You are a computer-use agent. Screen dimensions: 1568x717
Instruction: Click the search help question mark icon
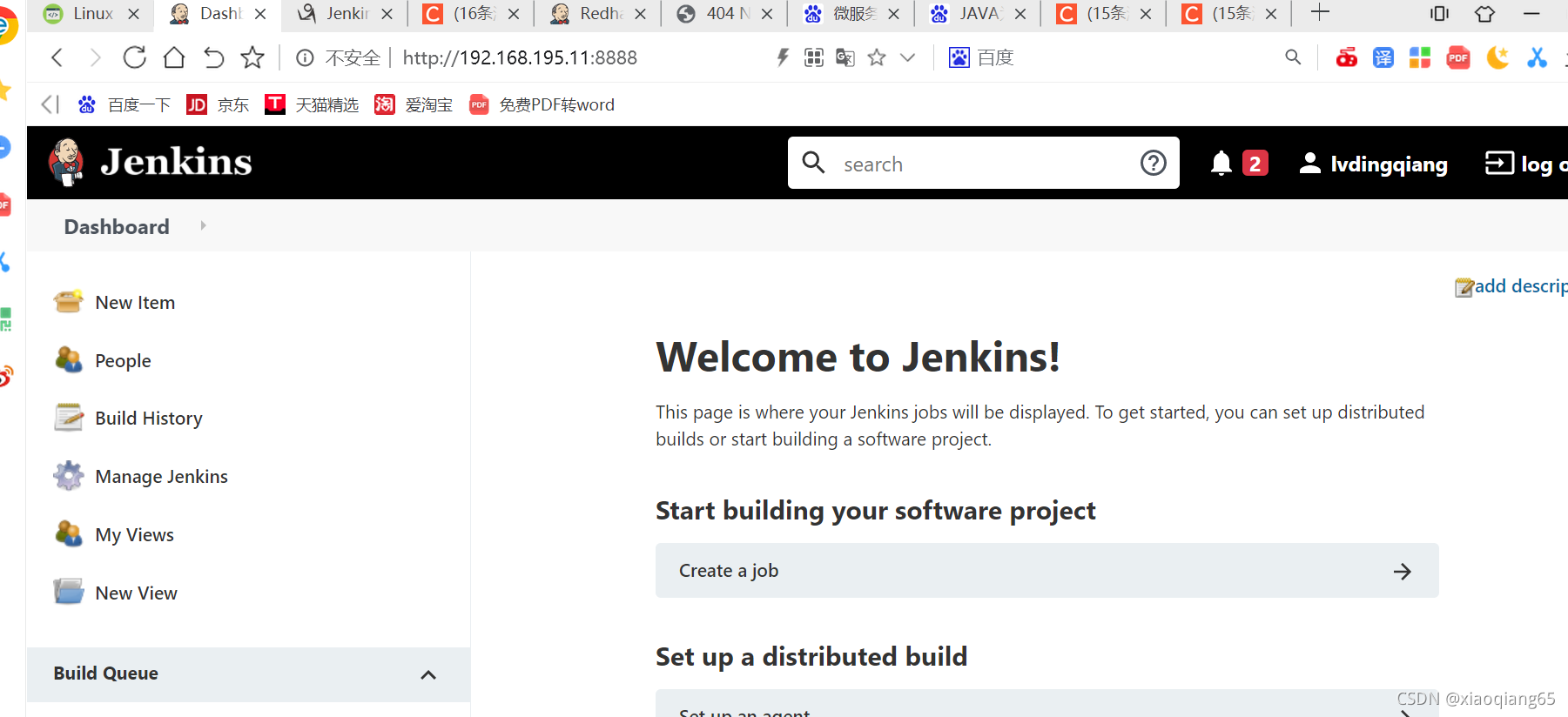(1153, 163)
